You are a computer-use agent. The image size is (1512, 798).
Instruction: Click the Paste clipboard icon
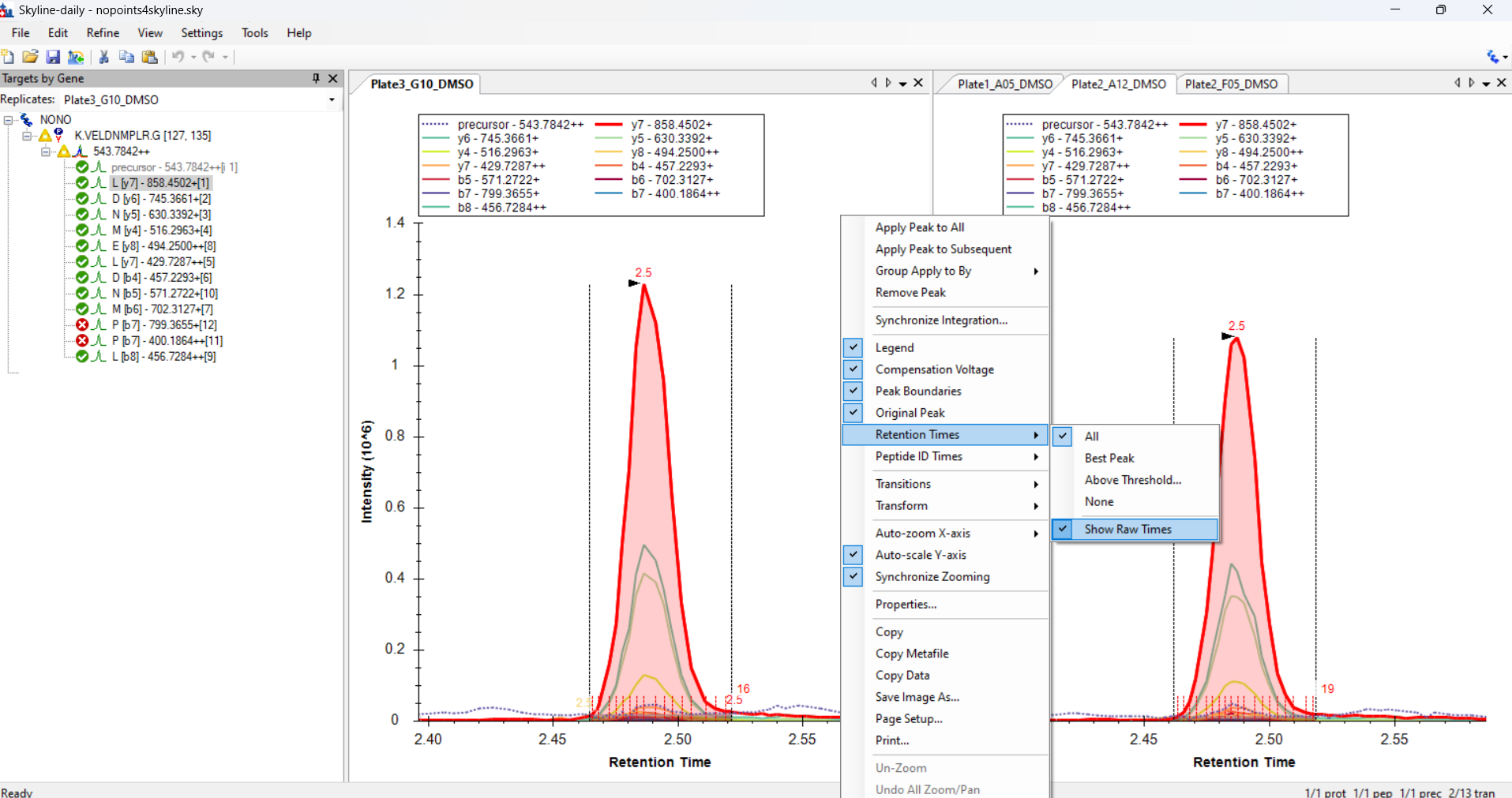coord(149,57)
